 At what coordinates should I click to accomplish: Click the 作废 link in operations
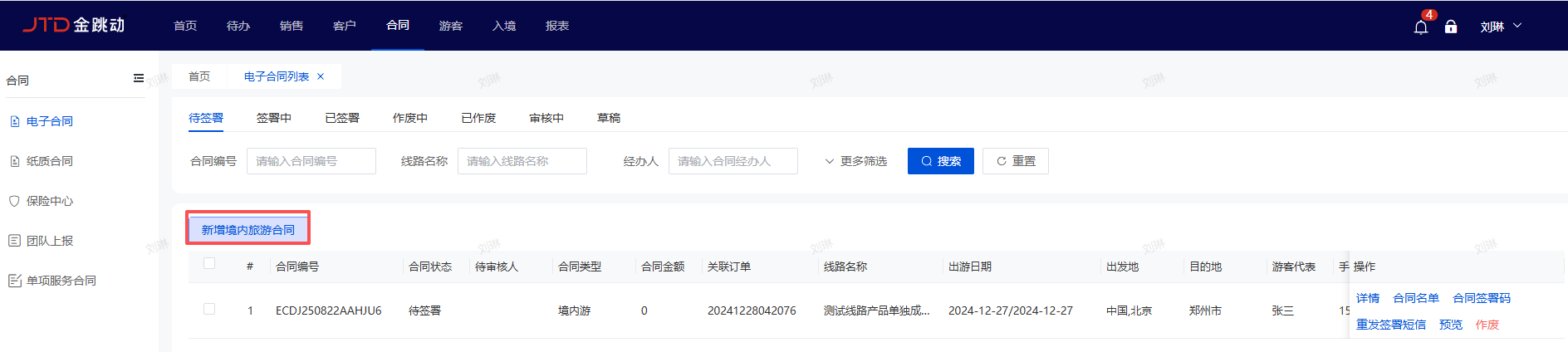(x=1487, y=325)
